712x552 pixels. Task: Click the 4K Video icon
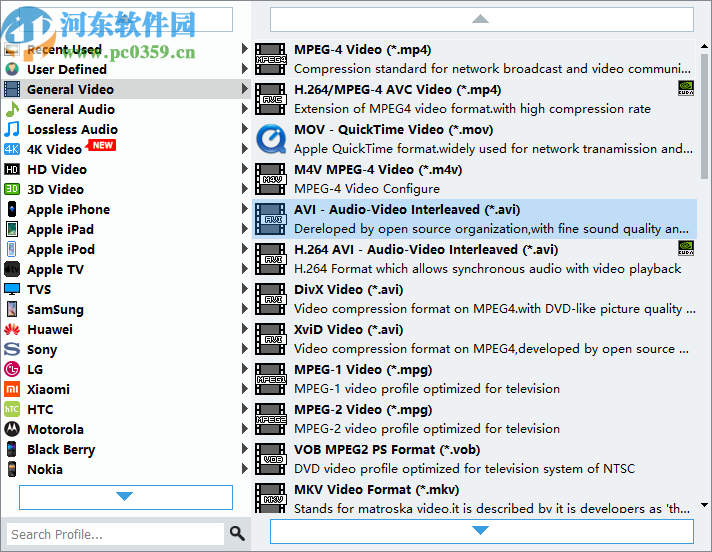click(x=12, y=149)
